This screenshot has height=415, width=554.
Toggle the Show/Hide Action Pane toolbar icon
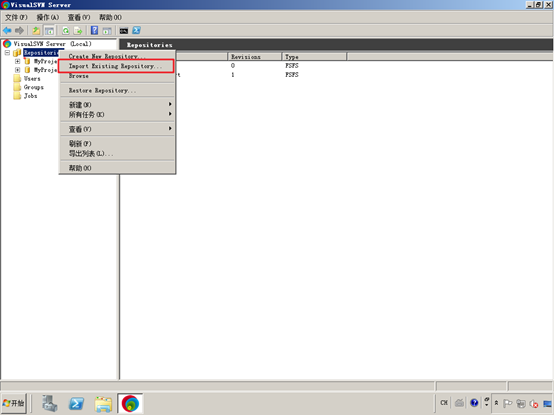pyautogui.click(x=107, y=31)
